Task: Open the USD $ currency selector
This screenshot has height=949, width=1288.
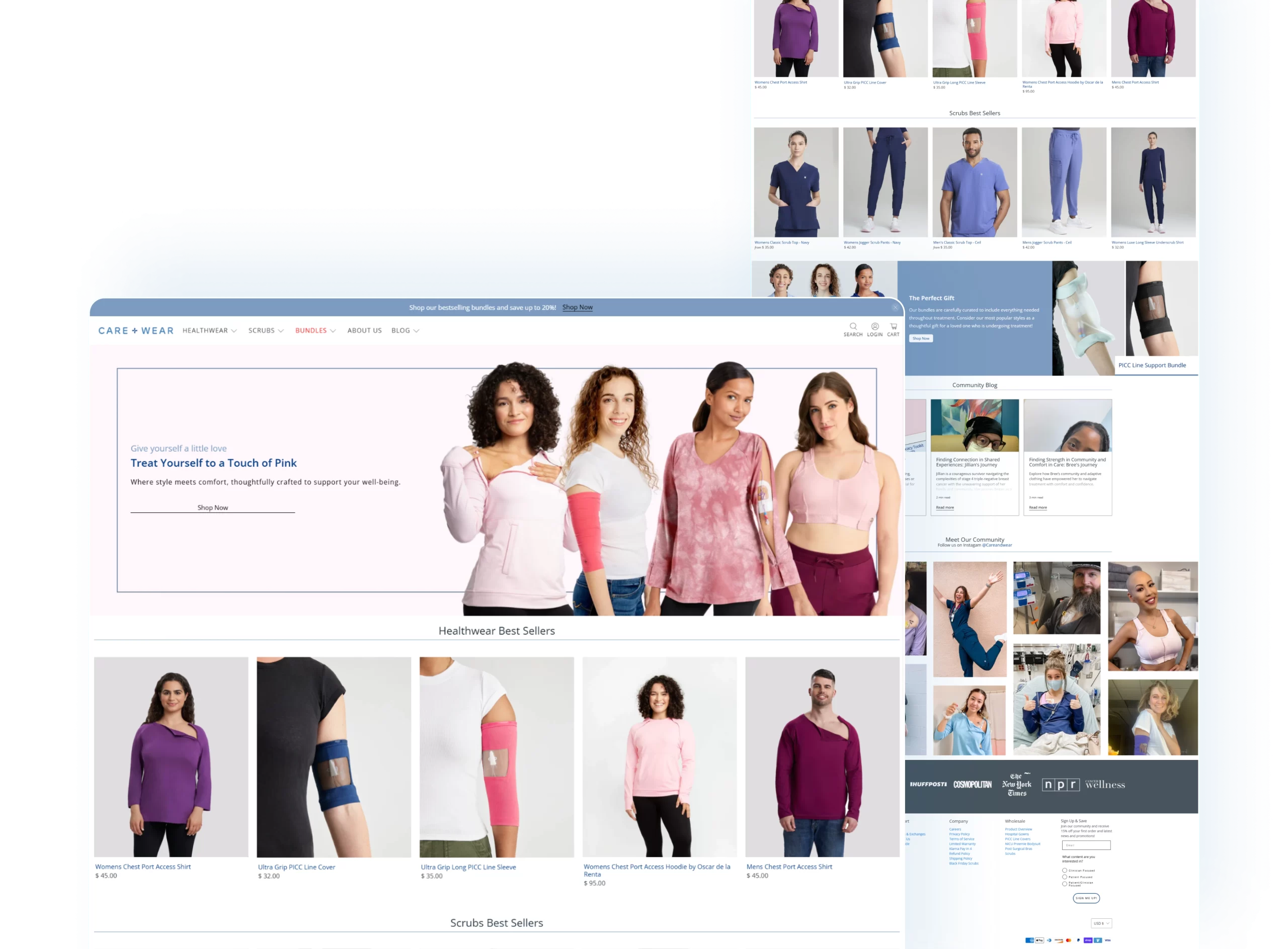Action: point(1101,924)
